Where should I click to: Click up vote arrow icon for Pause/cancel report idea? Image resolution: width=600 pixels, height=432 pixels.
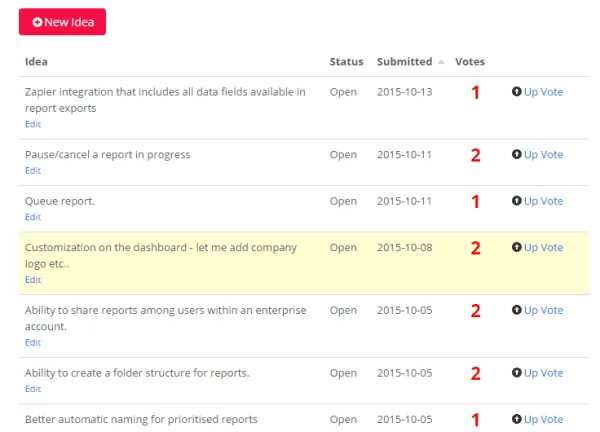(516, 155)
